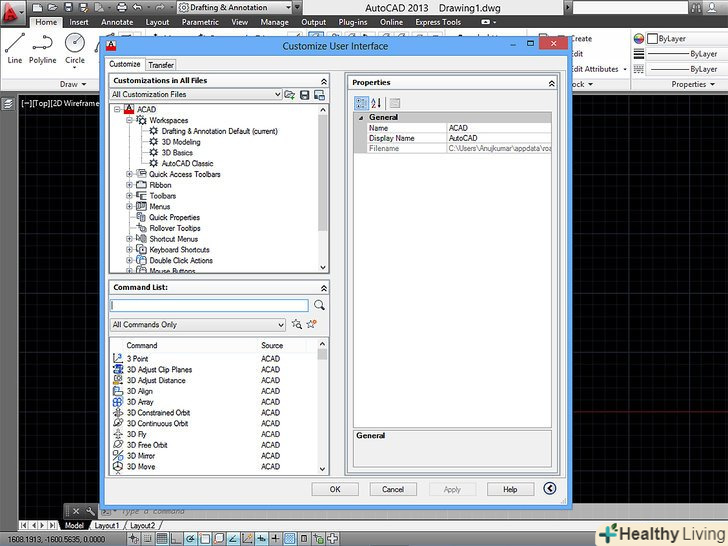The height and width of the screenshot is (546, 728).
Task: Click the Load partial customization file icon
Action: 290,95
